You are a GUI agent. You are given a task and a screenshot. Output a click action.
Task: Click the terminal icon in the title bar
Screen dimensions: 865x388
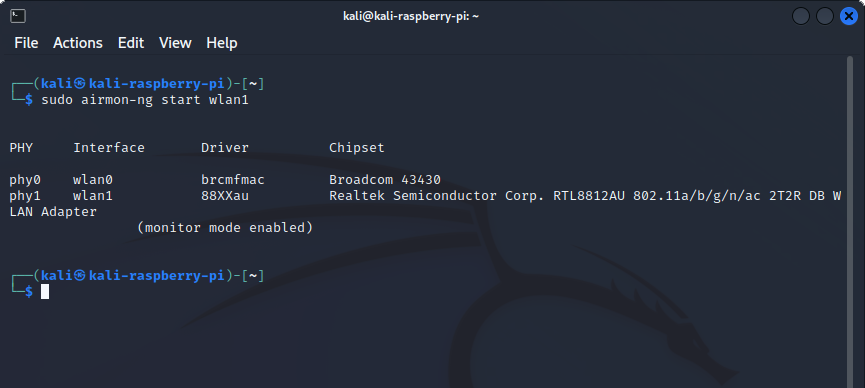tap(18, 16)
